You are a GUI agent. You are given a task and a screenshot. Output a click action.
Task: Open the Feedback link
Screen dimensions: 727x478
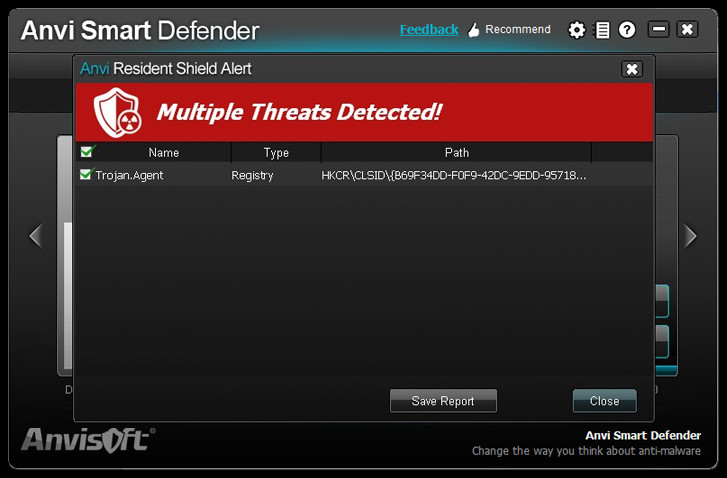[x=429, y=30]
